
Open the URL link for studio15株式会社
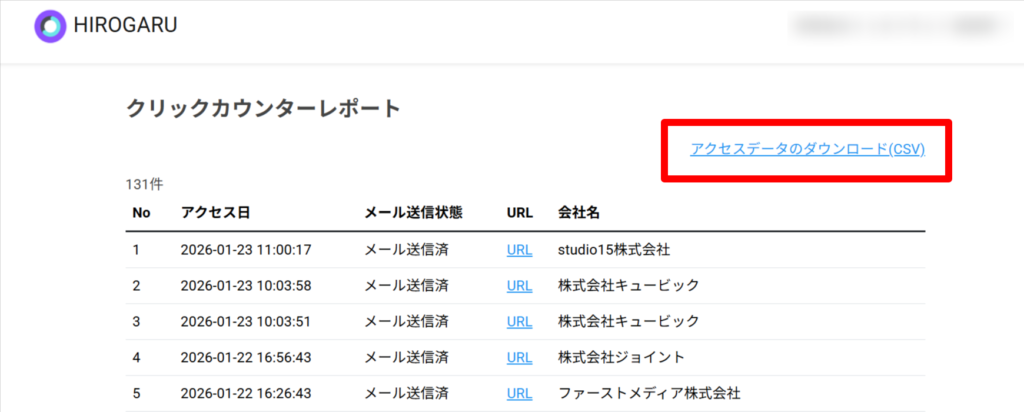pos(519,249)
